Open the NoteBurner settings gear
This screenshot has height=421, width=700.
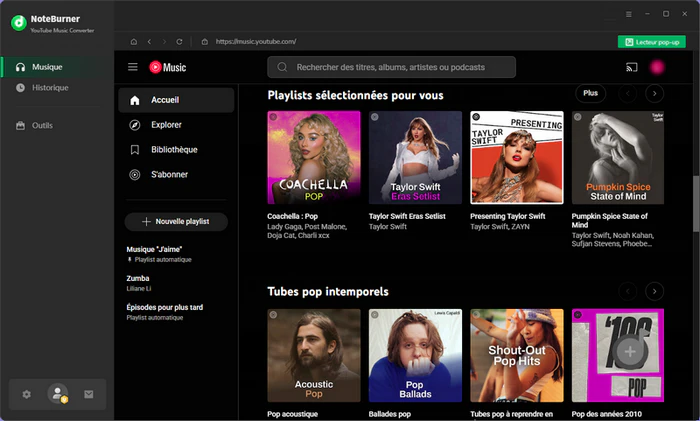[x=27, y=394]
